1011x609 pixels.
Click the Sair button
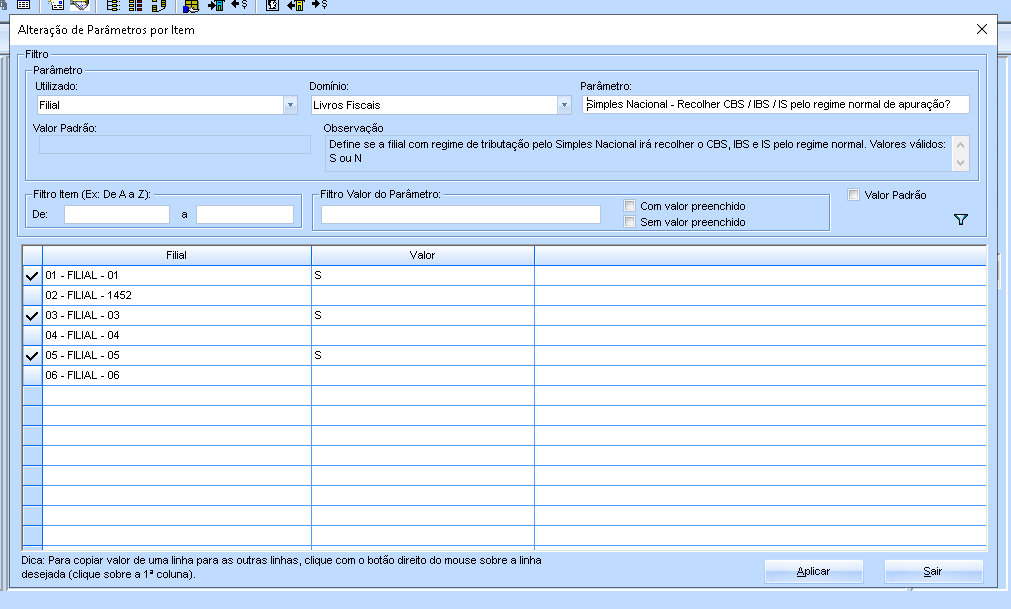pos(933,571)
